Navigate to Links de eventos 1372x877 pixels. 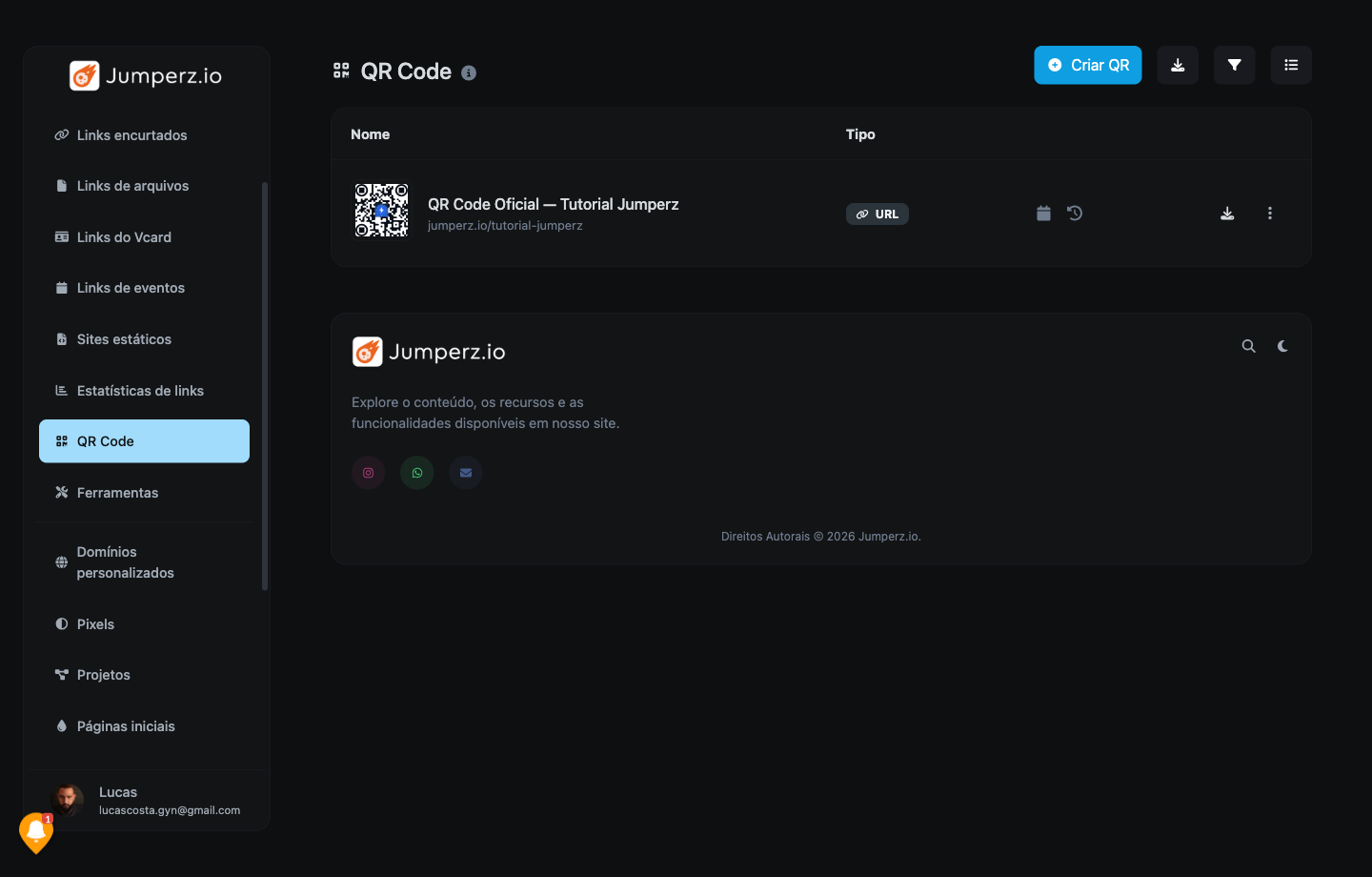click(145, 288)
